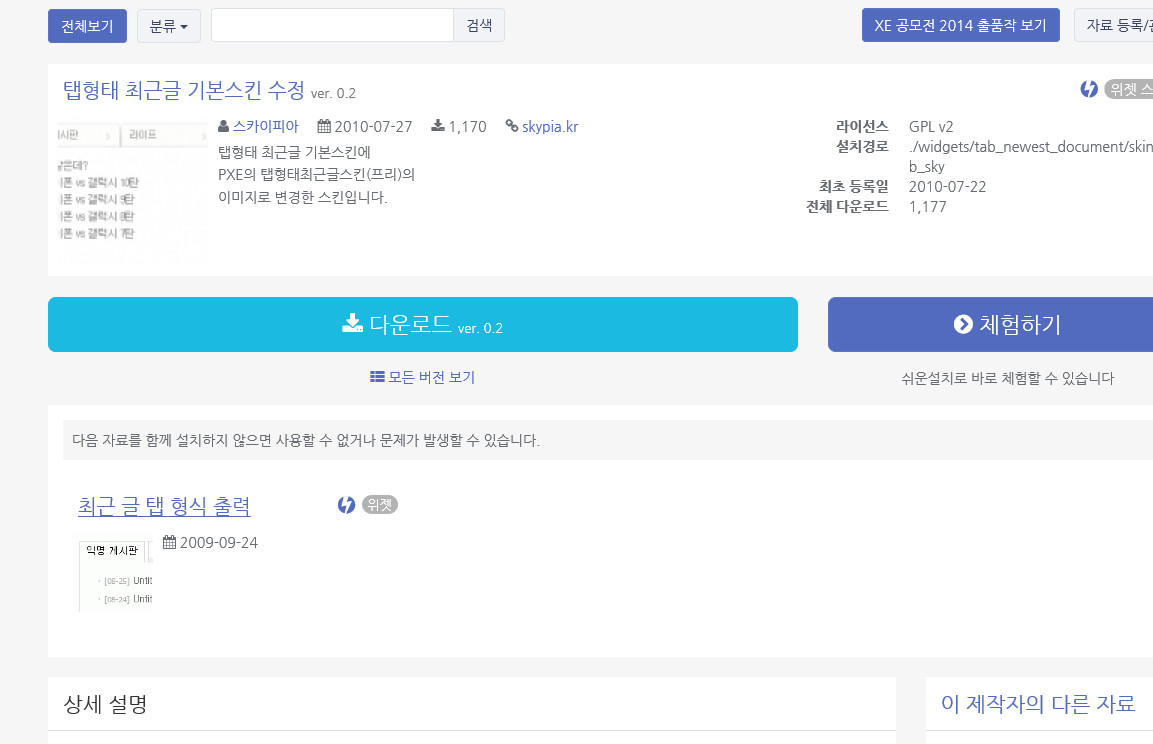Open author 스카이피아 profile link
1153x744 pixels.
click(x=265, y=127)
